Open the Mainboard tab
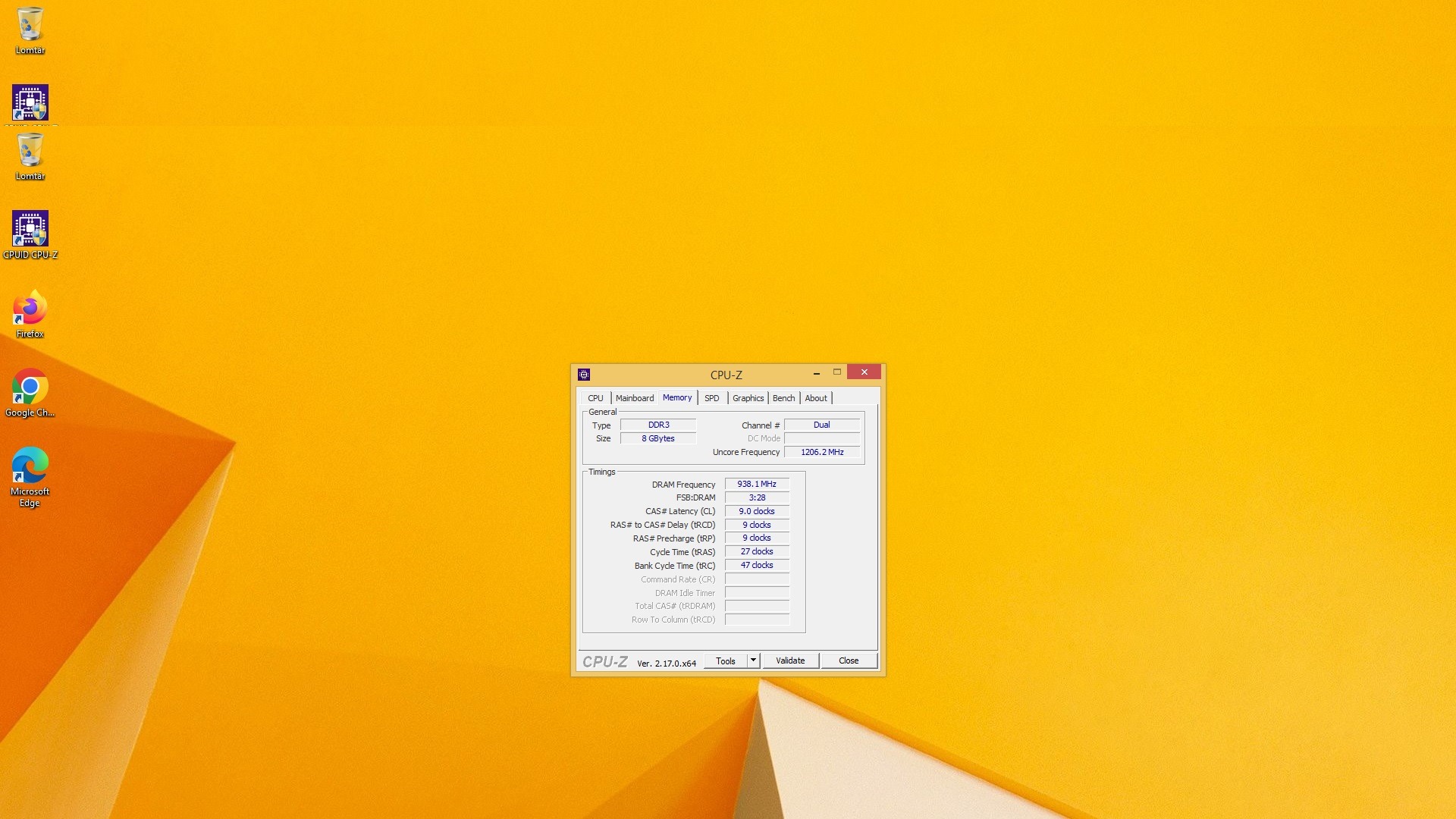The width and height of the screenshot is (1456, 819). [x=634, y=398]
